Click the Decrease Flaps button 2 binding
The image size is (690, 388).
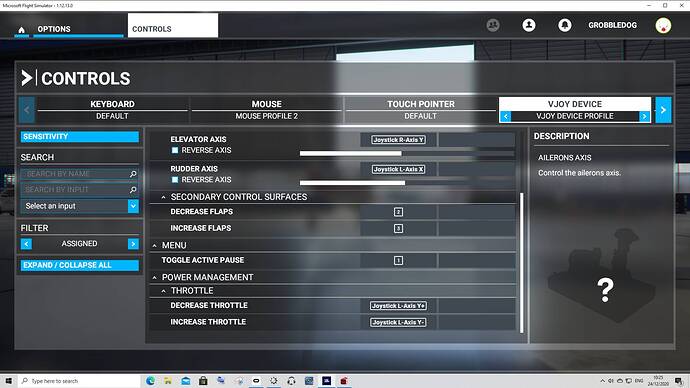point(398,212)
